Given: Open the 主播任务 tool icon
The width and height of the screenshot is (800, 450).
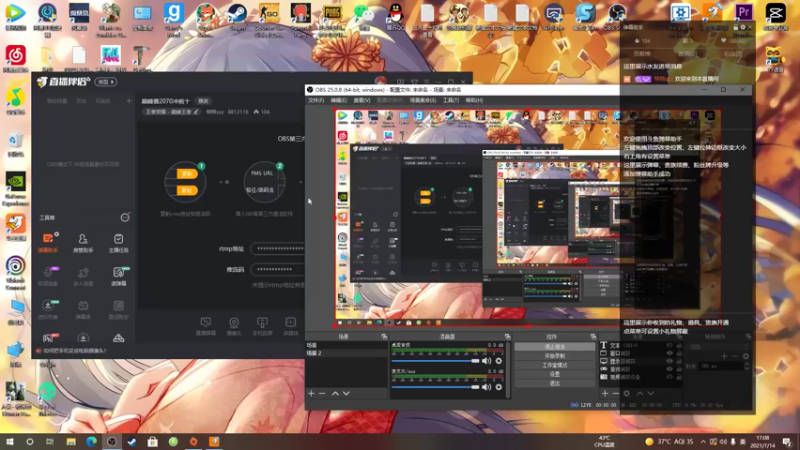Looking at the screenshot, I should point(118,242).
